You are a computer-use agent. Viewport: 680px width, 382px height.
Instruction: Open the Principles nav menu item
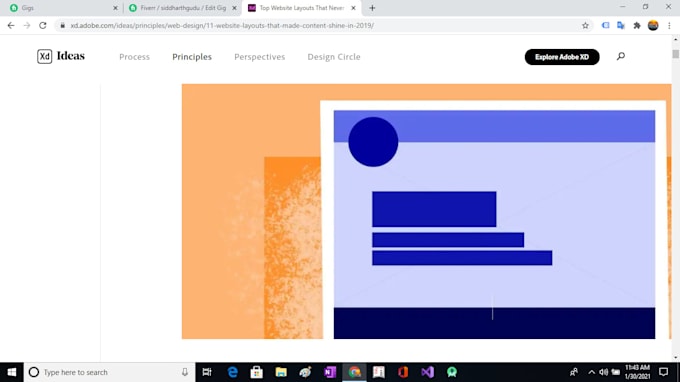click(192, 57)
